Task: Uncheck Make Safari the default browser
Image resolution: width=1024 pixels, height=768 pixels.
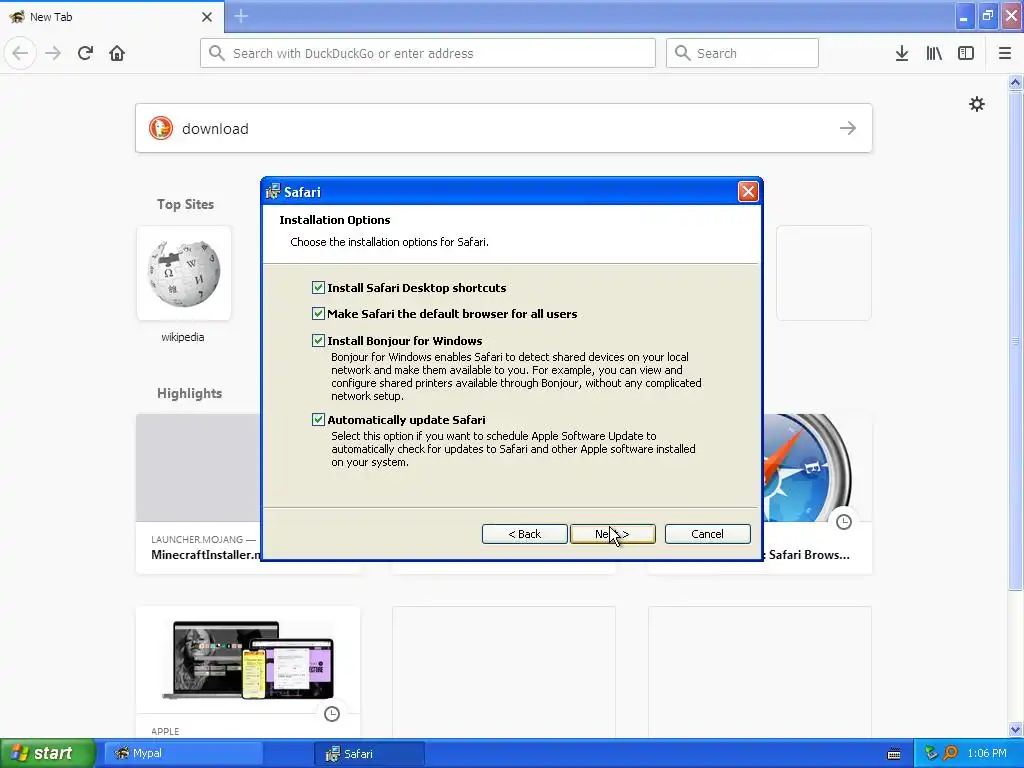Action: click(x=318, y=313)
